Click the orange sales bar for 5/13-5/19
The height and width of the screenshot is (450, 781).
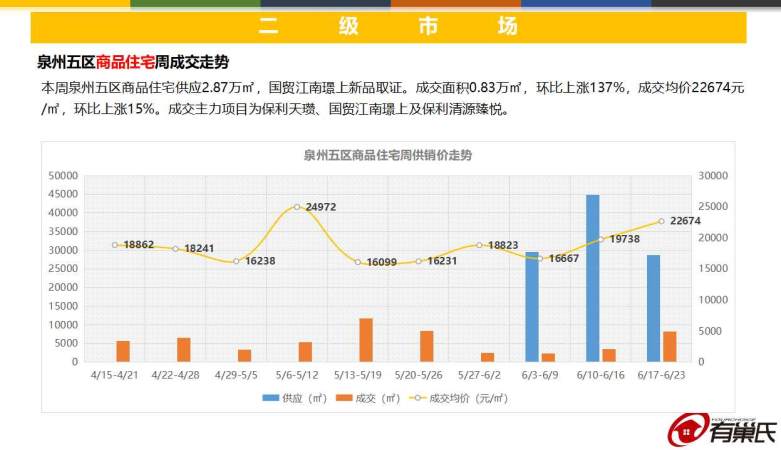[x=366, y=340]
